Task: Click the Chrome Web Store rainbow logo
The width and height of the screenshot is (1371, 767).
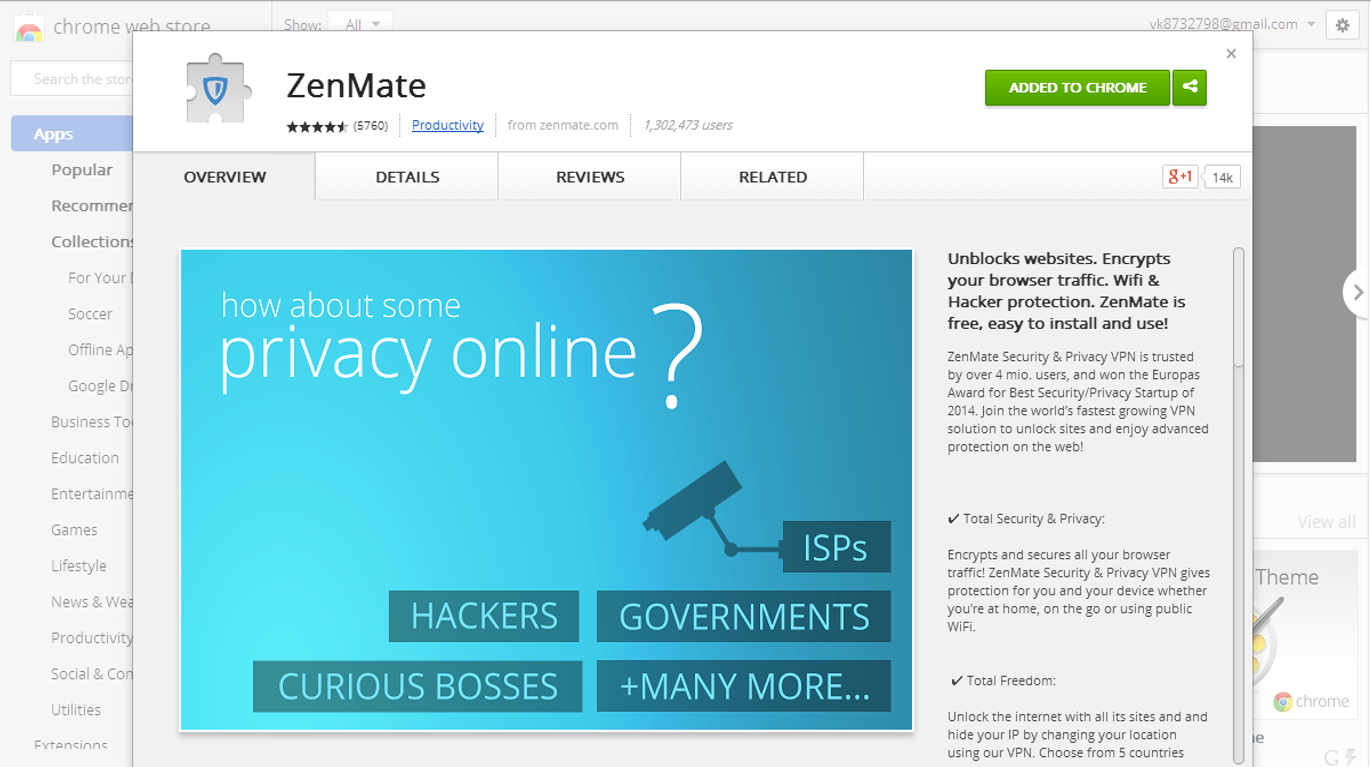Action: [29, 30]
